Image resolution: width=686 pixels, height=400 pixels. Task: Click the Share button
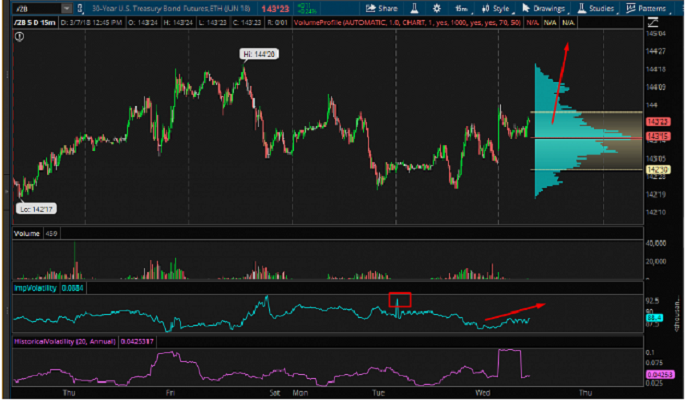(x=386, y=7)
